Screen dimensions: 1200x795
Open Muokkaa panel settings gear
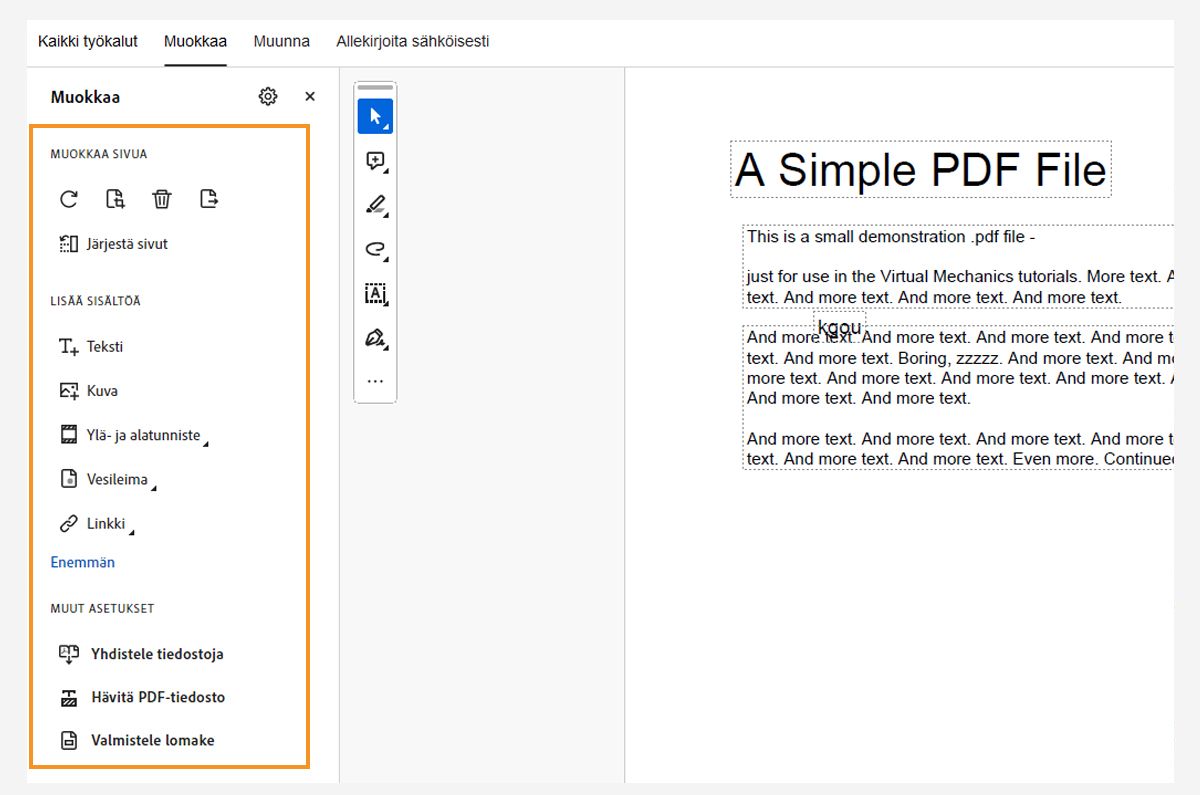point(267,97)
